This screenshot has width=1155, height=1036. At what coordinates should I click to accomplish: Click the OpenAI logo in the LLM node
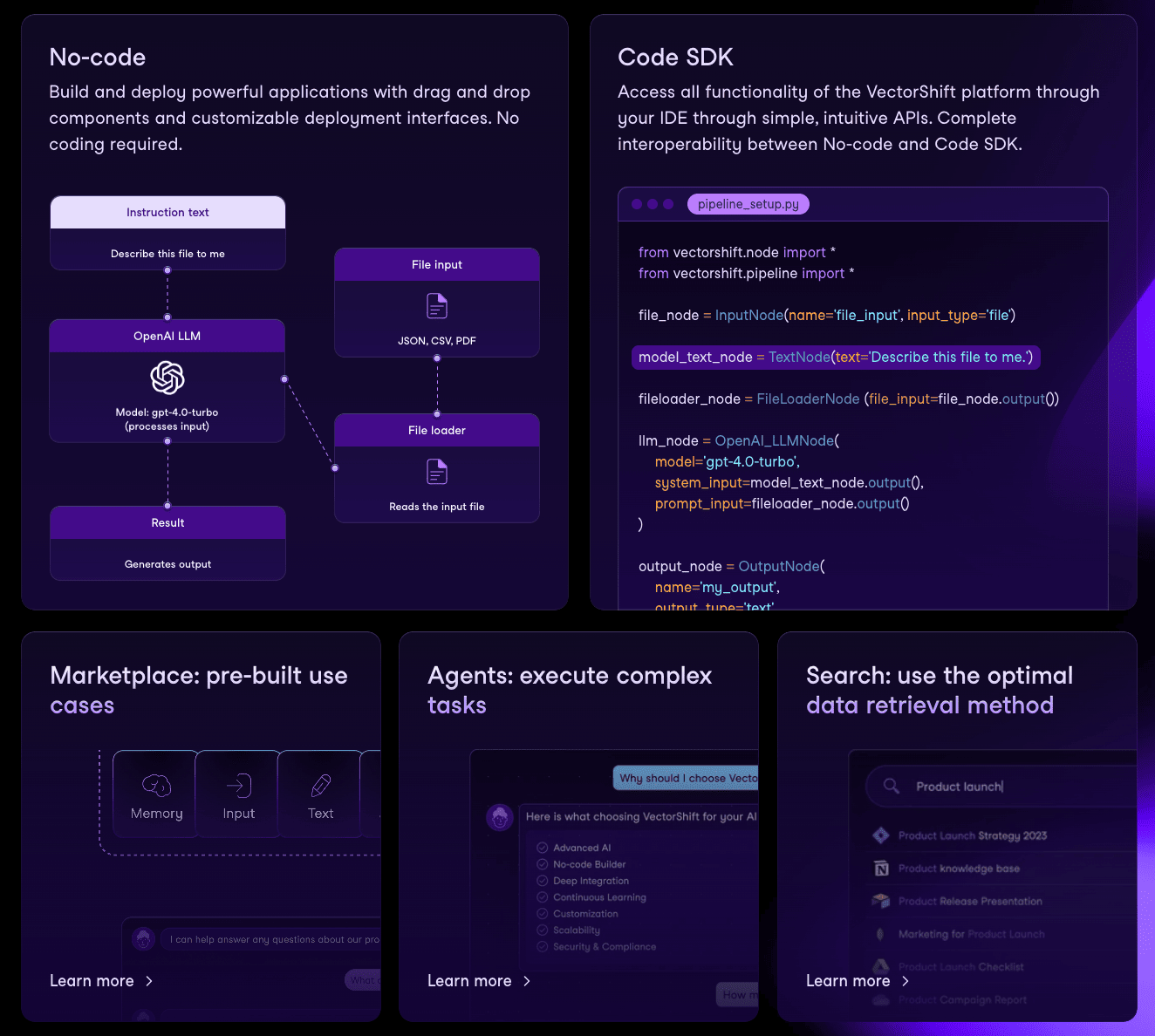click(167, 378)
